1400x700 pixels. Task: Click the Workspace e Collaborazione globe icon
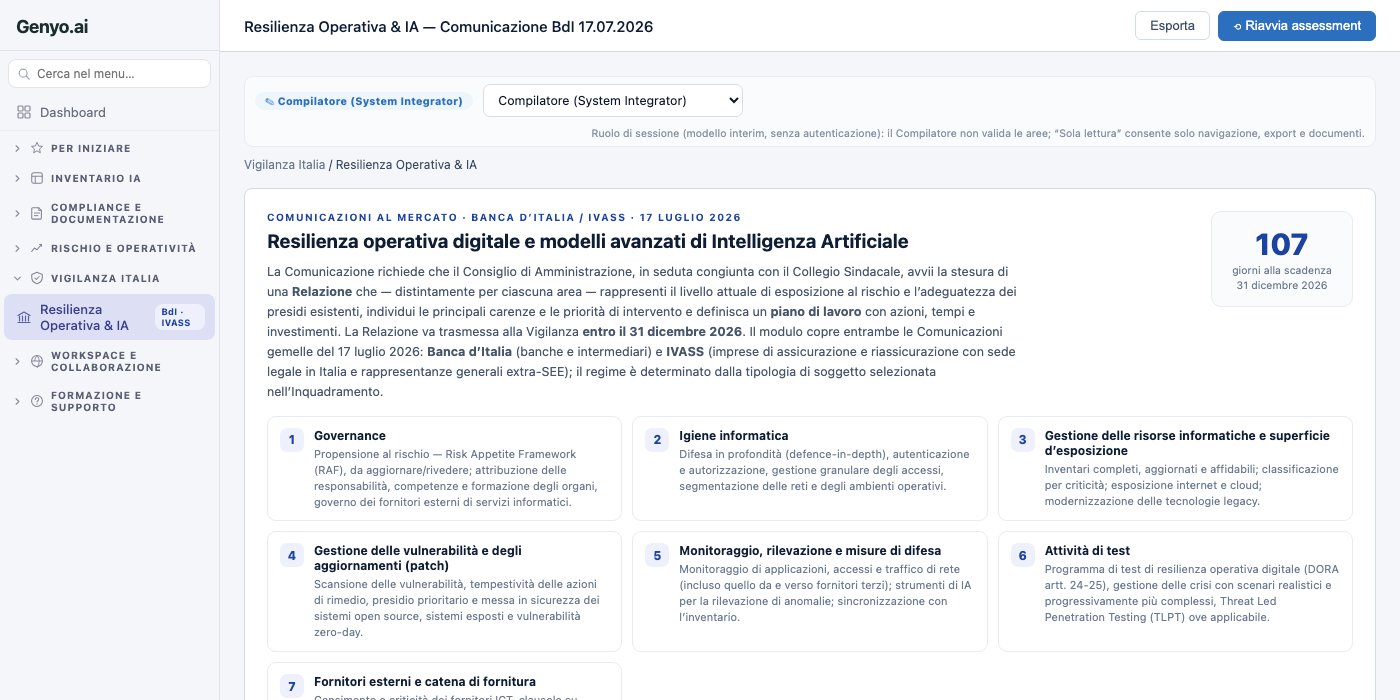point(37,361)
